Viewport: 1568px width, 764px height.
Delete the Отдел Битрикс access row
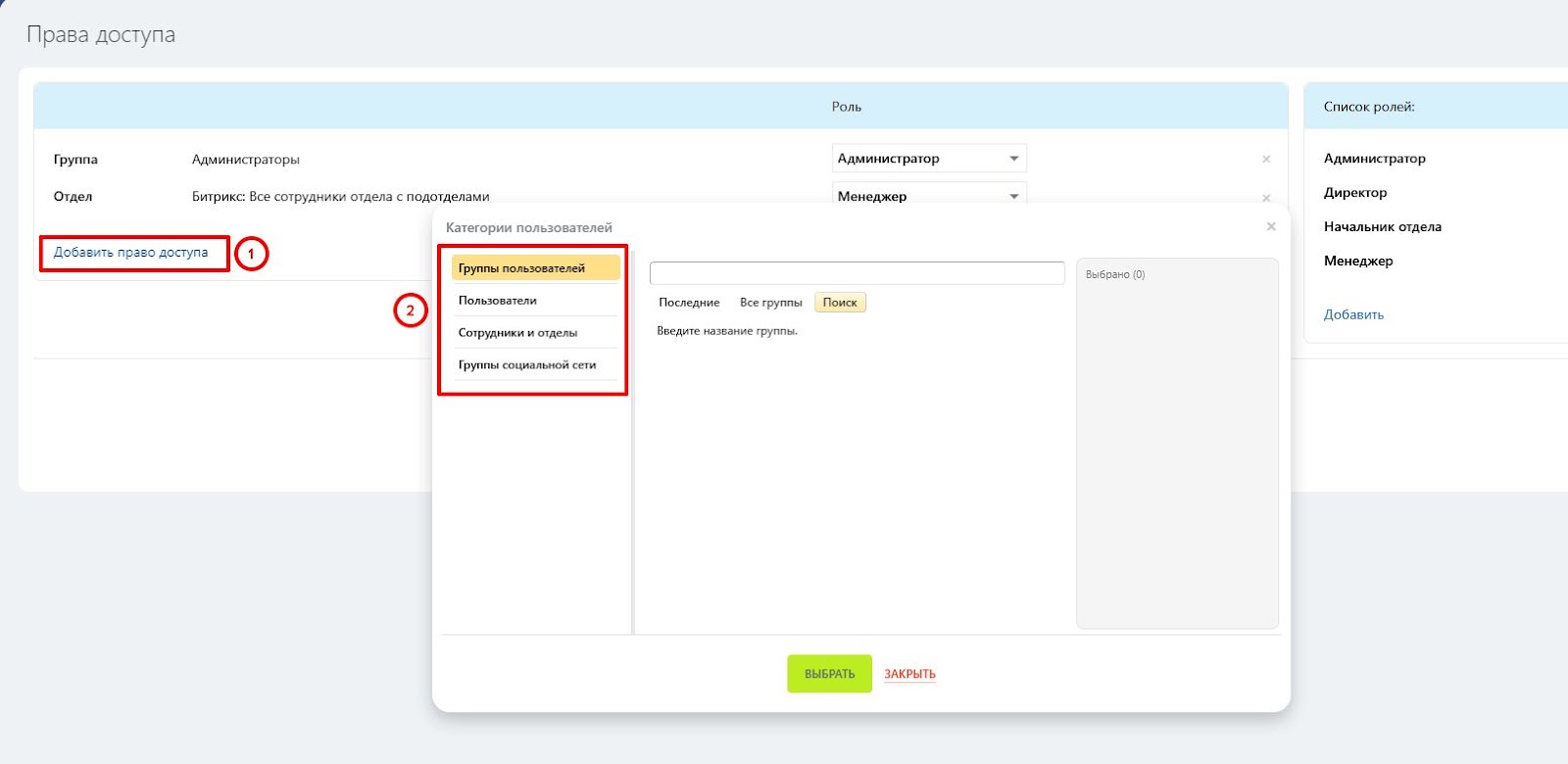pyautogui.click(x=1266, y=198)
